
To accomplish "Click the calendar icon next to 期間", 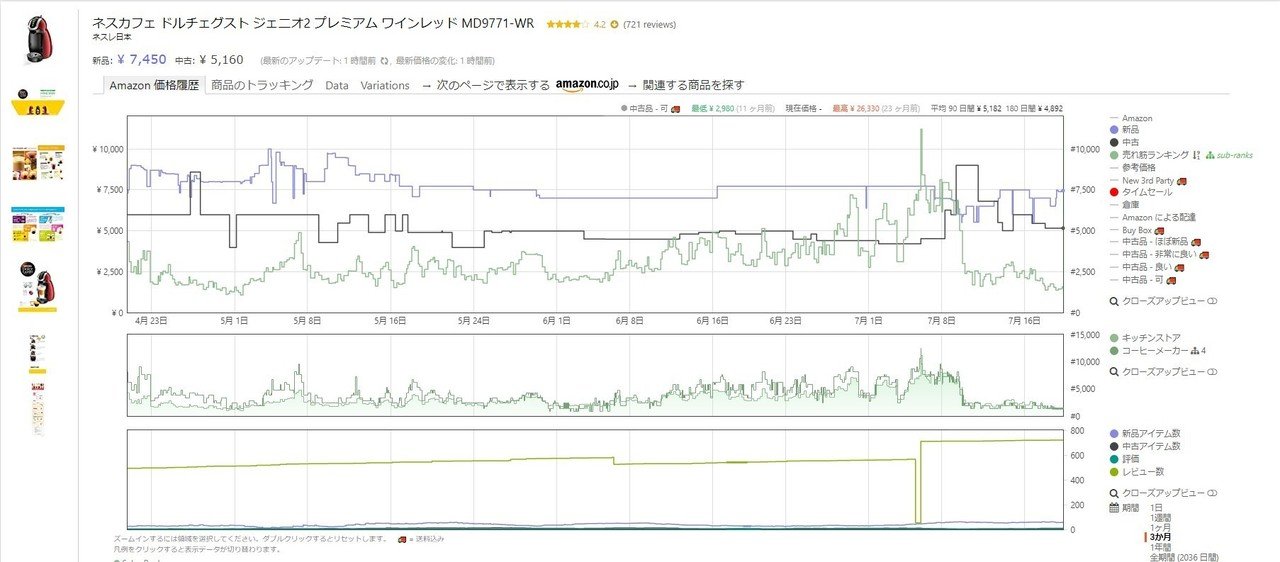I will pyautogui.click(x=1114, y=508).
